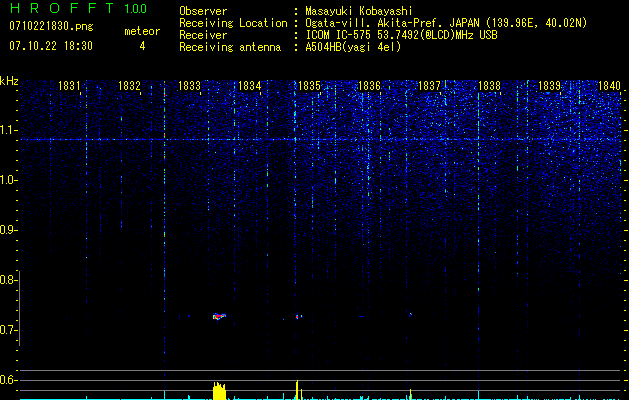Click the 1.1 frequency axis label
This screenshot has height=400, width=629.
[8, 130]
